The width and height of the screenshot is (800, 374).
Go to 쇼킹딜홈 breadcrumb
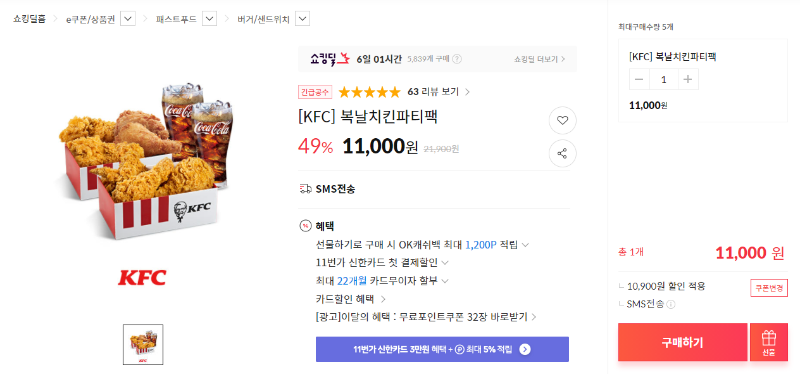(29, 19)
